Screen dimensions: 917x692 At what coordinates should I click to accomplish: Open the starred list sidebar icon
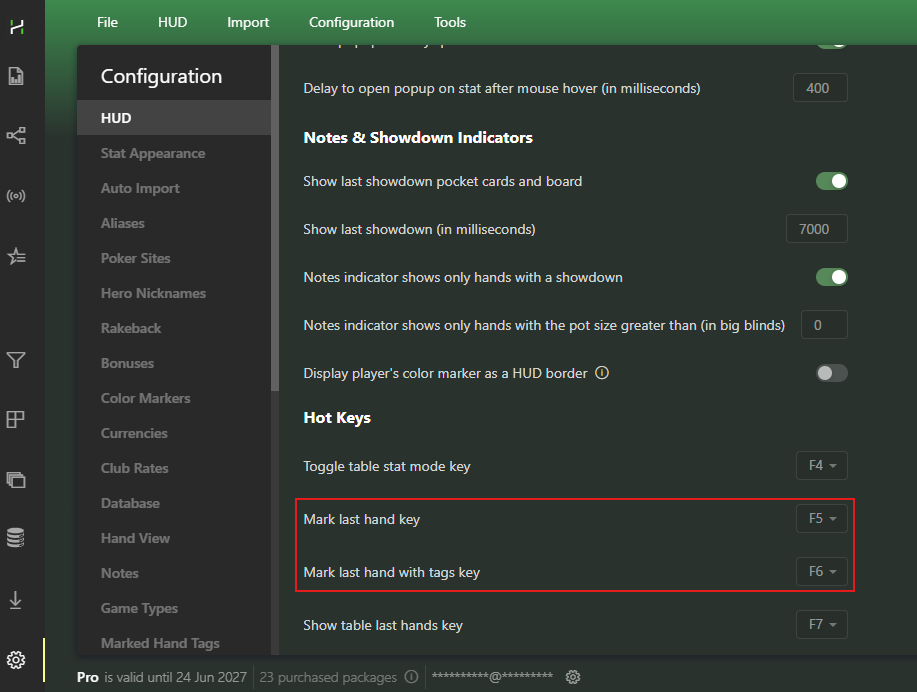click(16, 256)
